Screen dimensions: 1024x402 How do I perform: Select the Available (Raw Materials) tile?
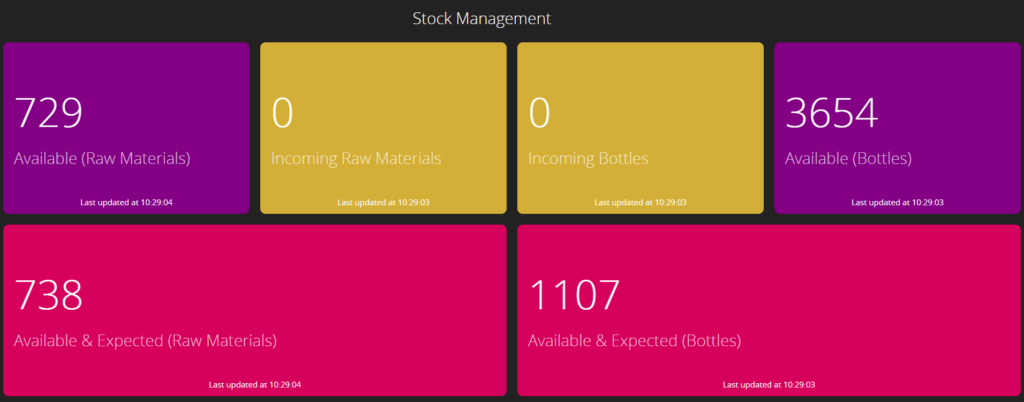126,128
